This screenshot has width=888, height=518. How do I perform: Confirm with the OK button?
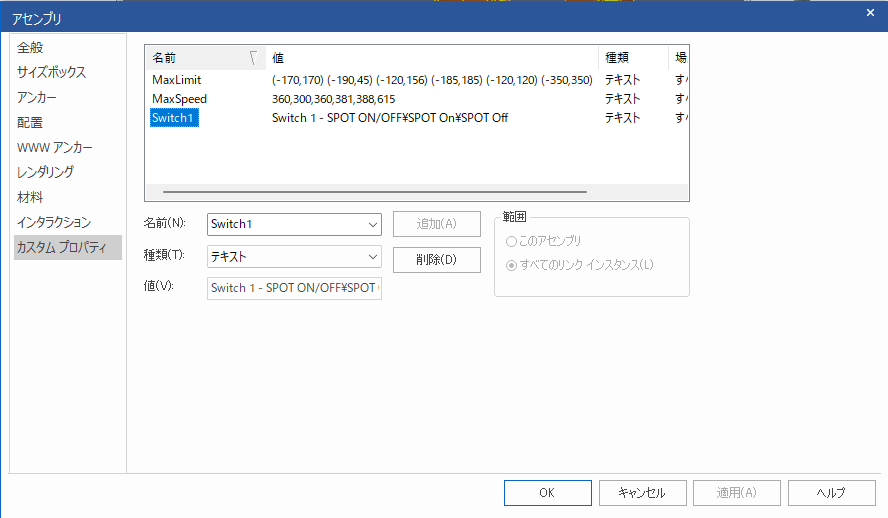548,493
